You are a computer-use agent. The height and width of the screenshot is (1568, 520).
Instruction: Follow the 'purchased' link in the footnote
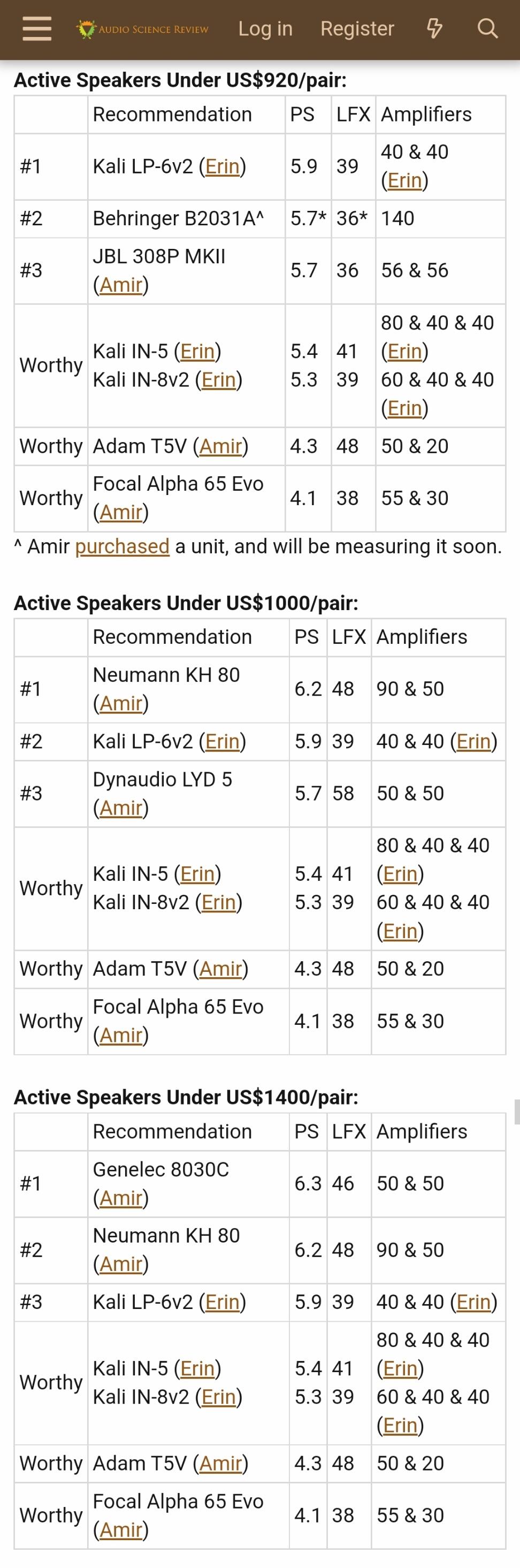(x=123, y=546)
